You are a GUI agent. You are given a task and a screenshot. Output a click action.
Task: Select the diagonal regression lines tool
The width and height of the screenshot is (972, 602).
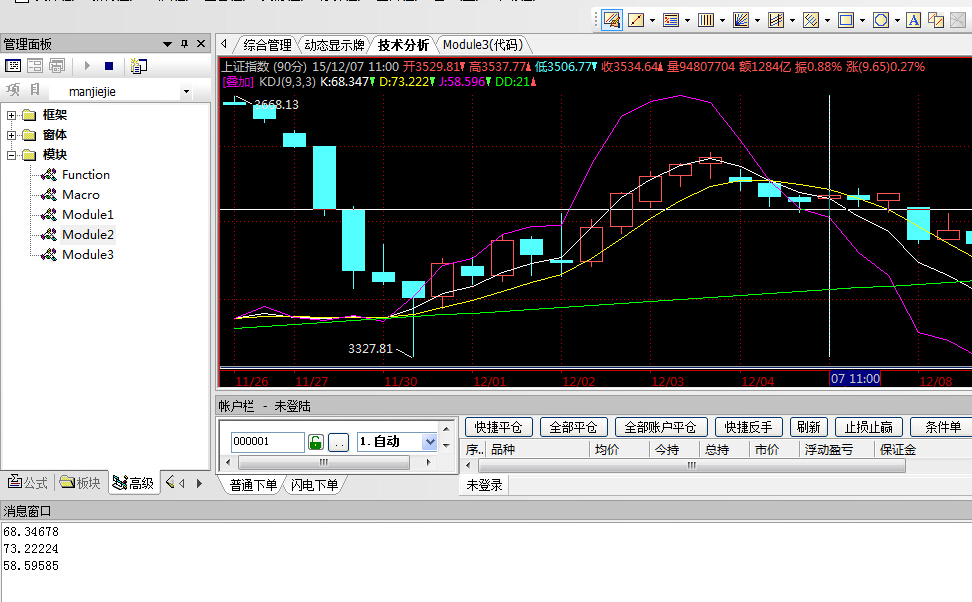(x=811, y=20)
